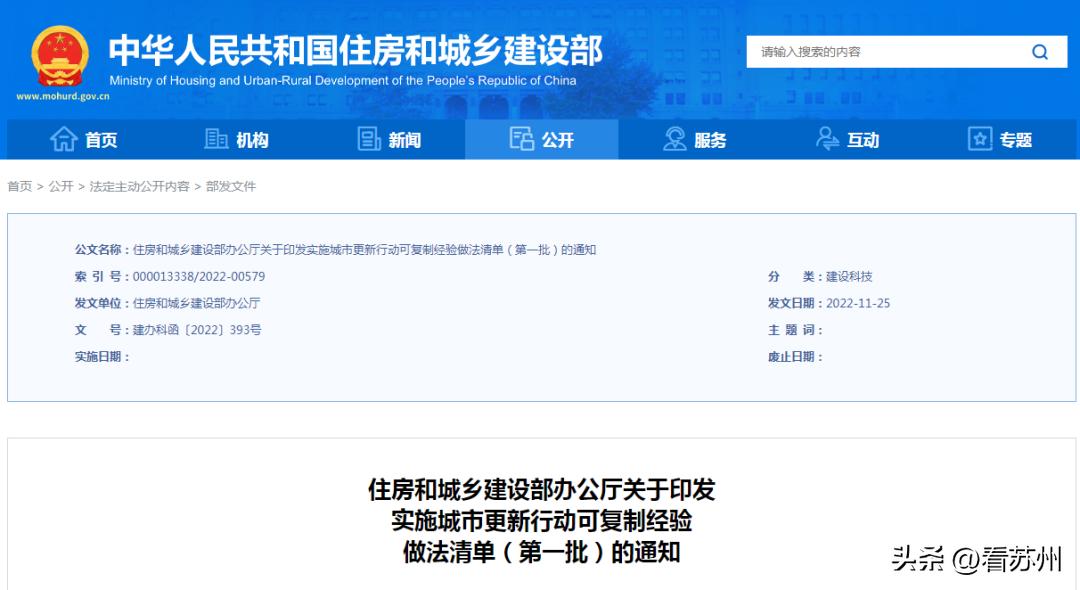Click the 服务 location service icon
Image resolution: width=1080 pixels, height=590 pixels.
[x=673, y=140]
